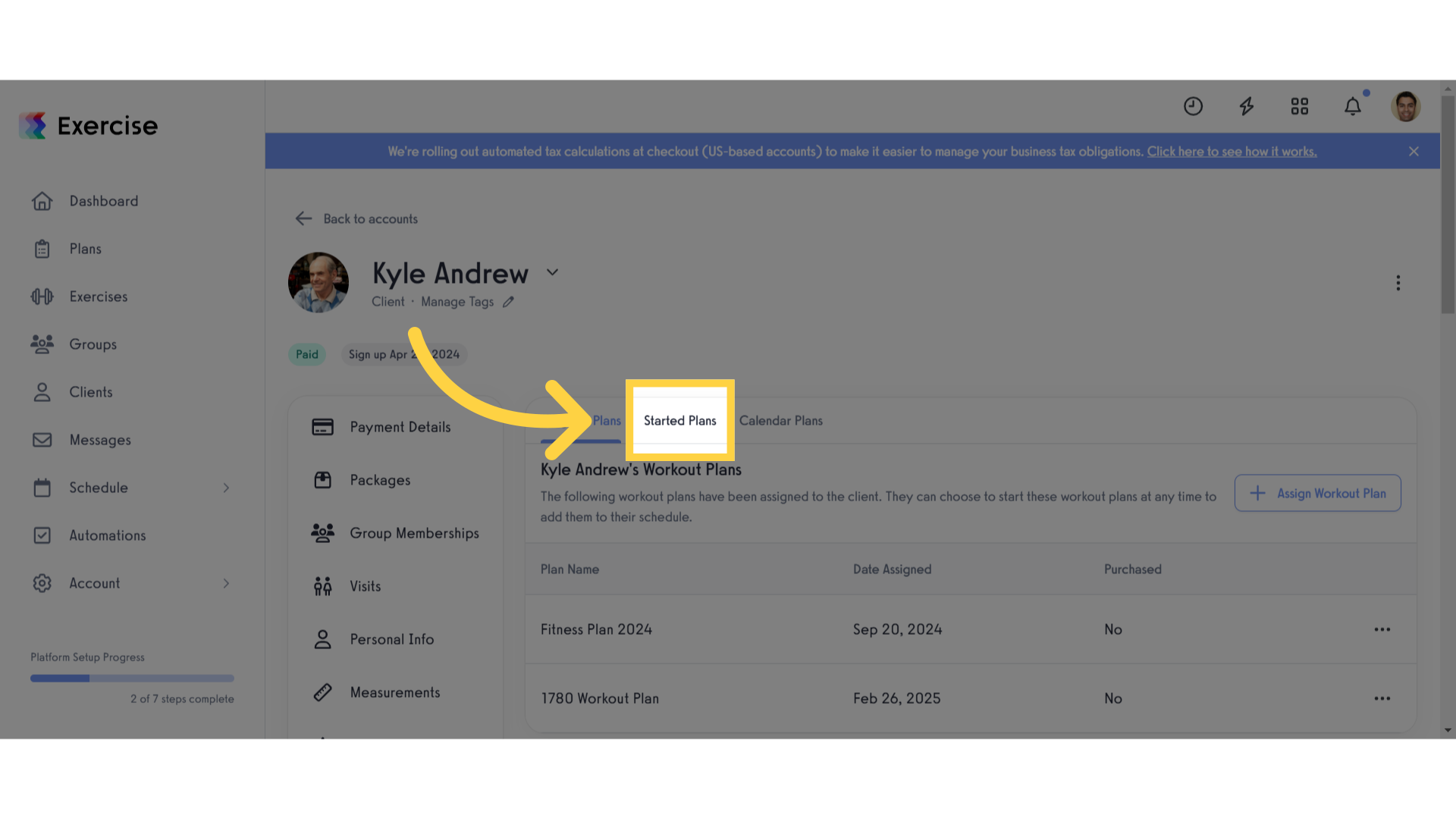Dismiss the blue tax announcement banner

tap(1414, 152)
